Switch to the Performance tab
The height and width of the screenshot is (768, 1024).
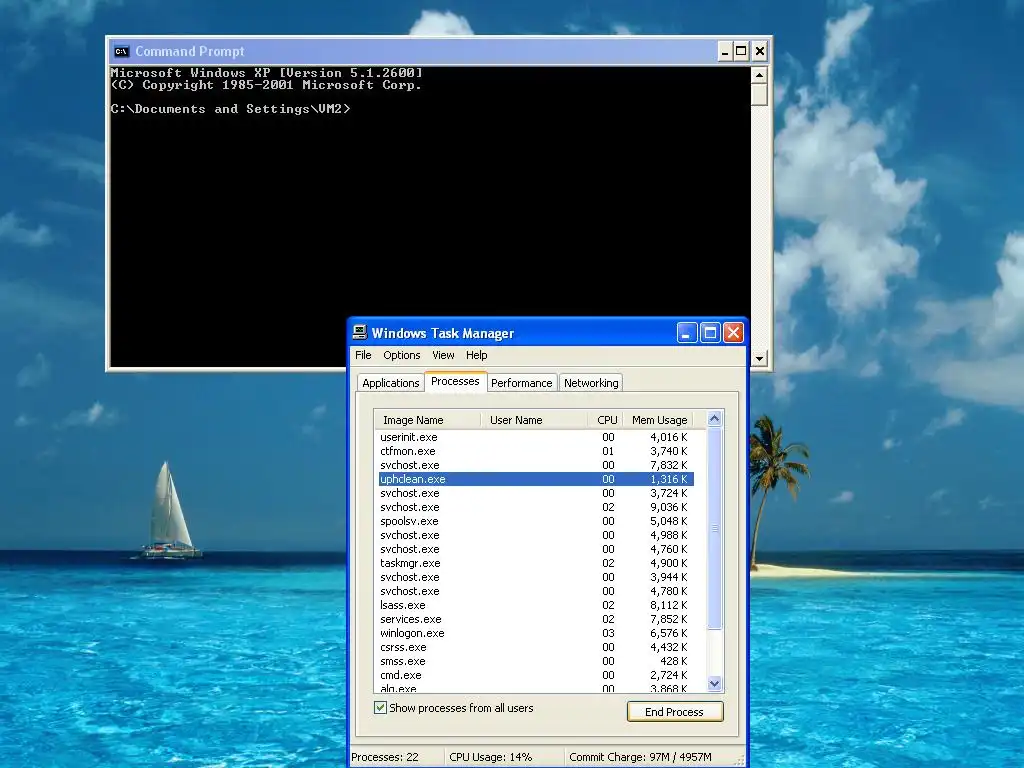click(521, 383)
